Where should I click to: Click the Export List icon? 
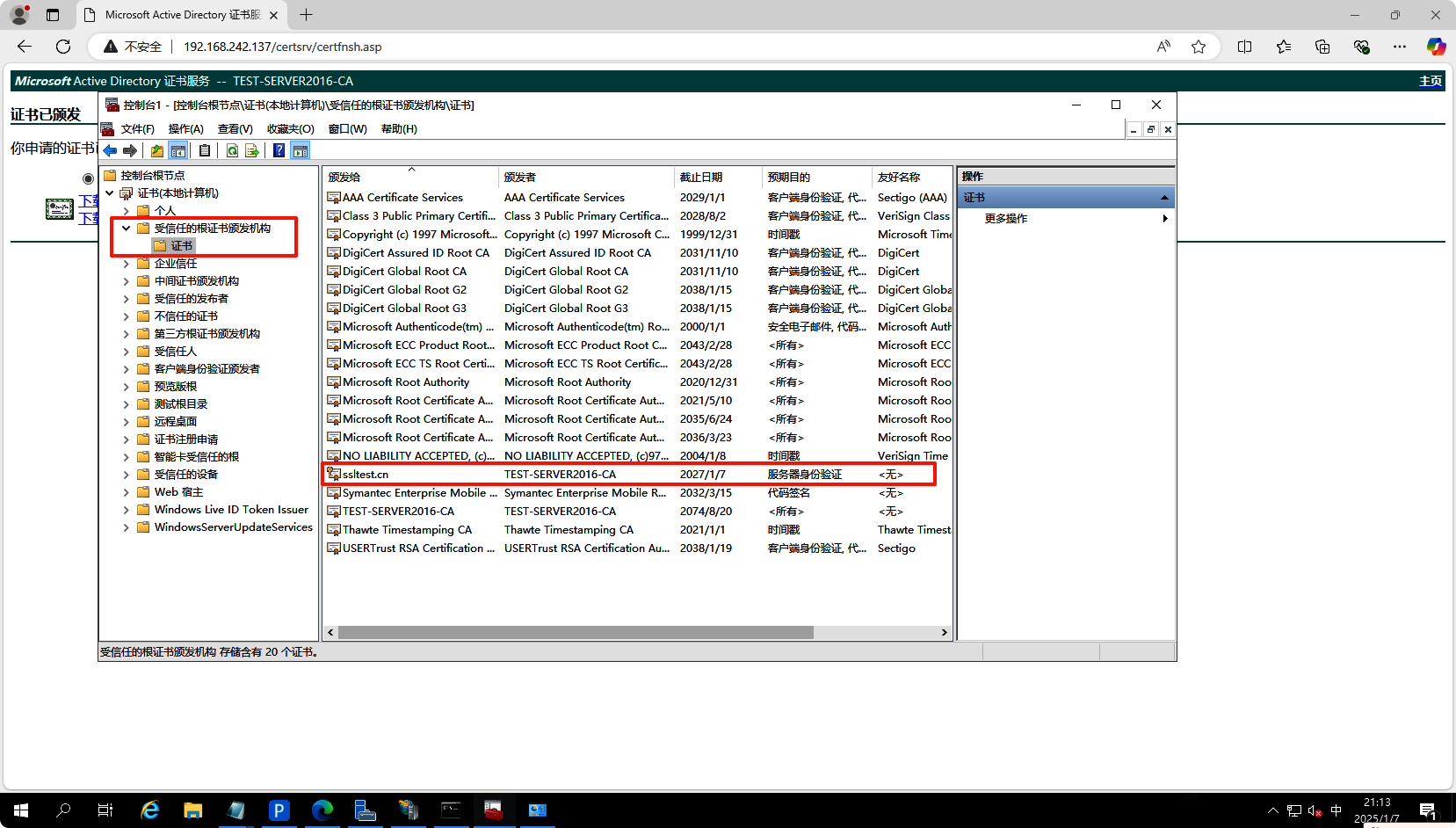point(252,150)
